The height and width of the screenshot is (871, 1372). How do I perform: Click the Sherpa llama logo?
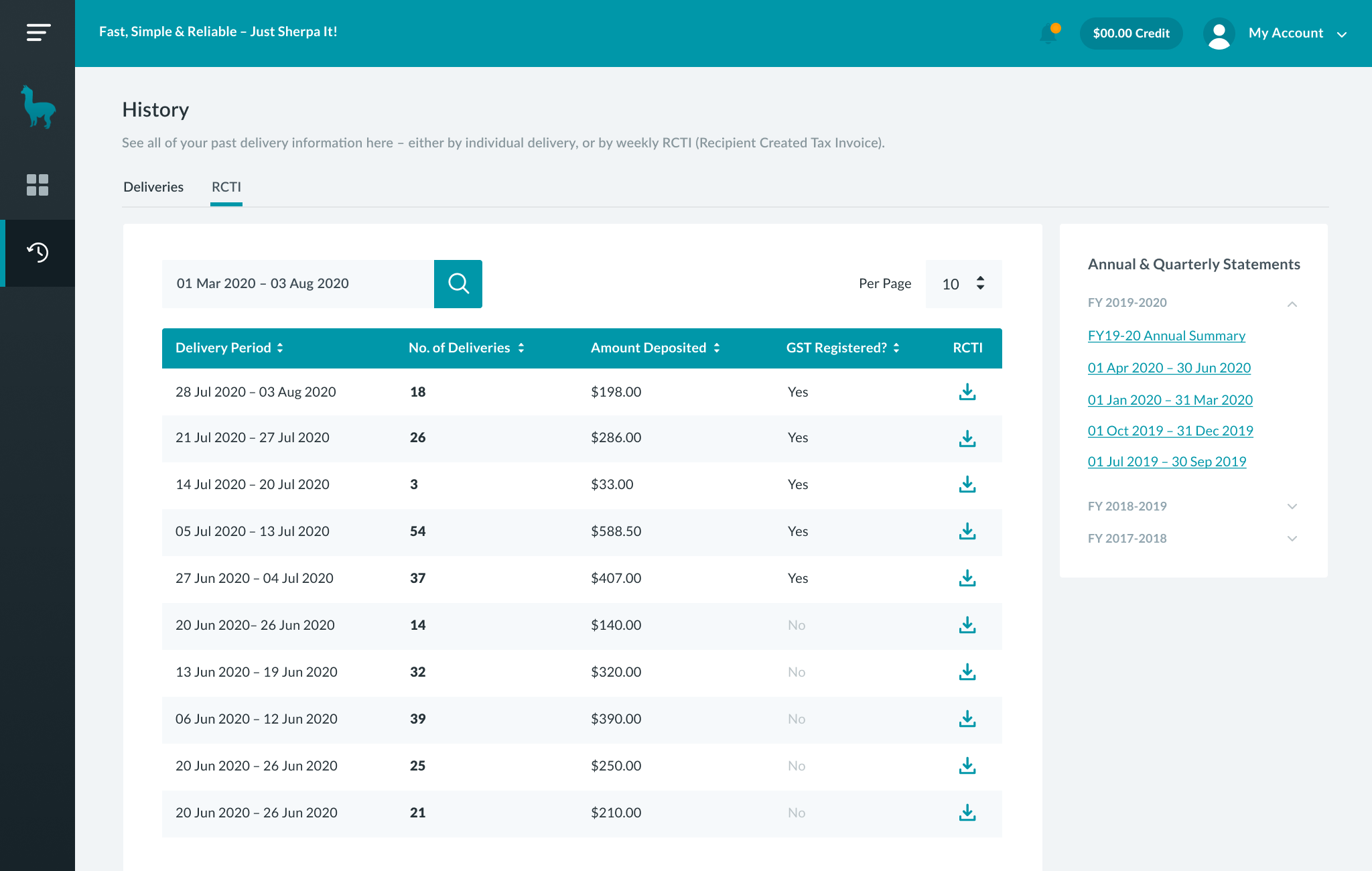(38, 107)
